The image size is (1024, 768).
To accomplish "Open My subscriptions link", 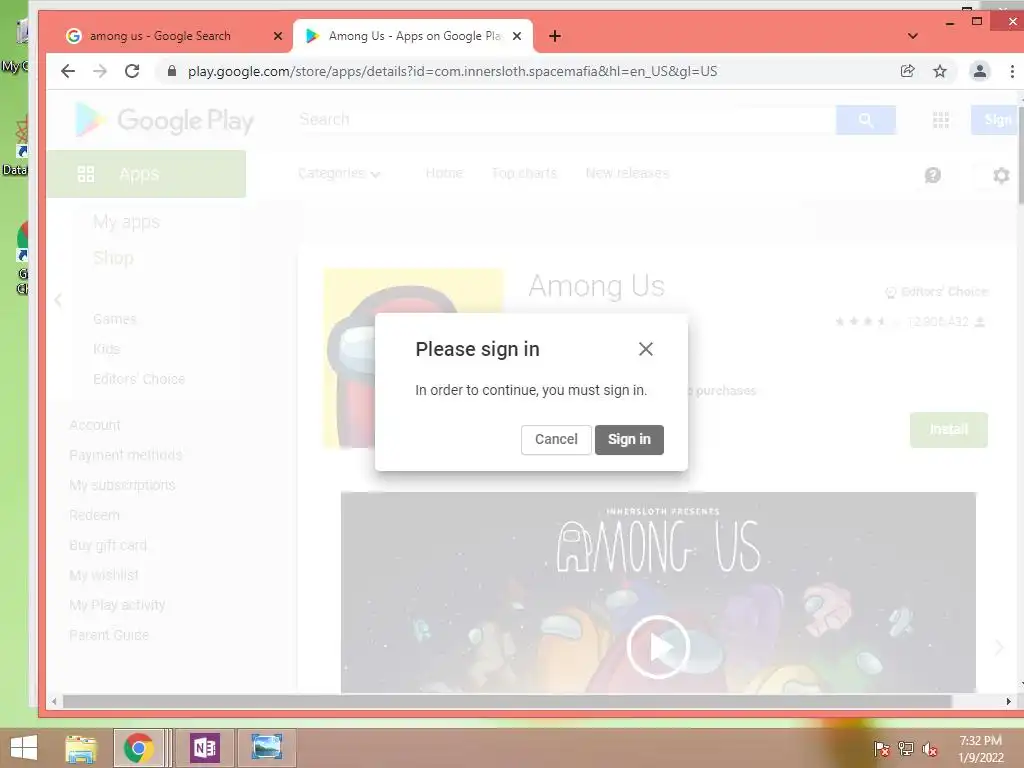I will click(122, 485).
